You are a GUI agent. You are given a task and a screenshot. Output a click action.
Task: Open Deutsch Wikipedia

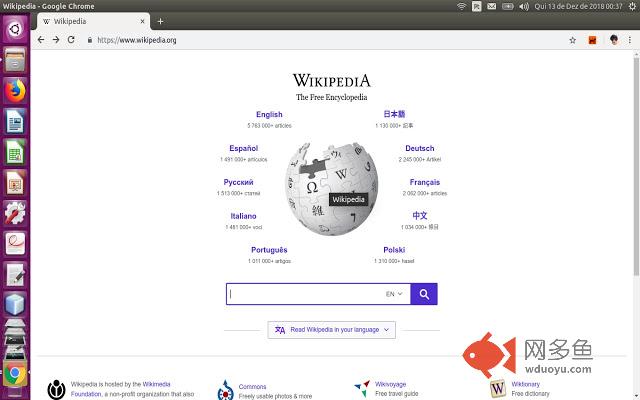coord(420,148)
